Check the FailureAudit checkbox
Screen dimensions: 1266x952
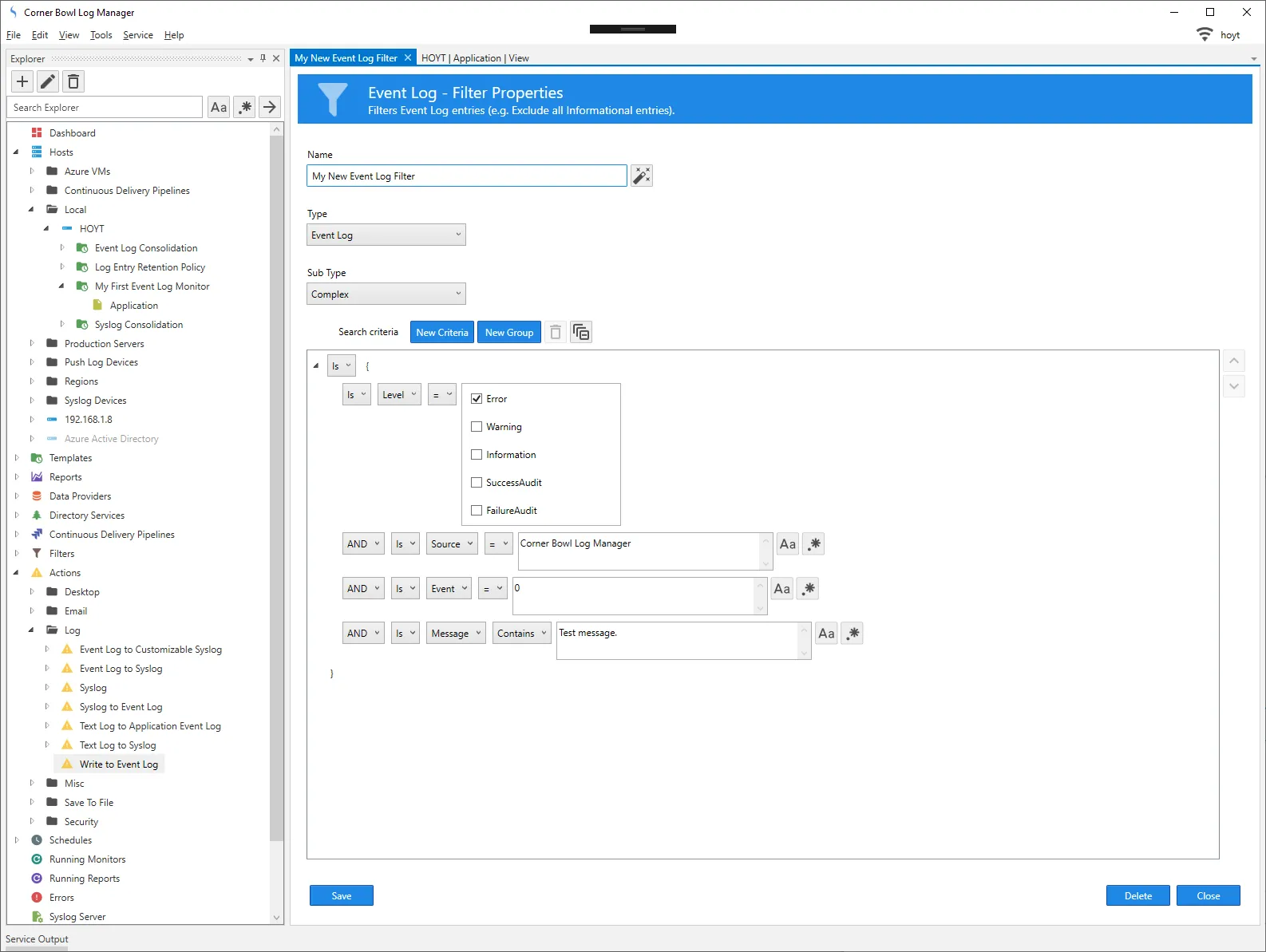coord(477,511)
